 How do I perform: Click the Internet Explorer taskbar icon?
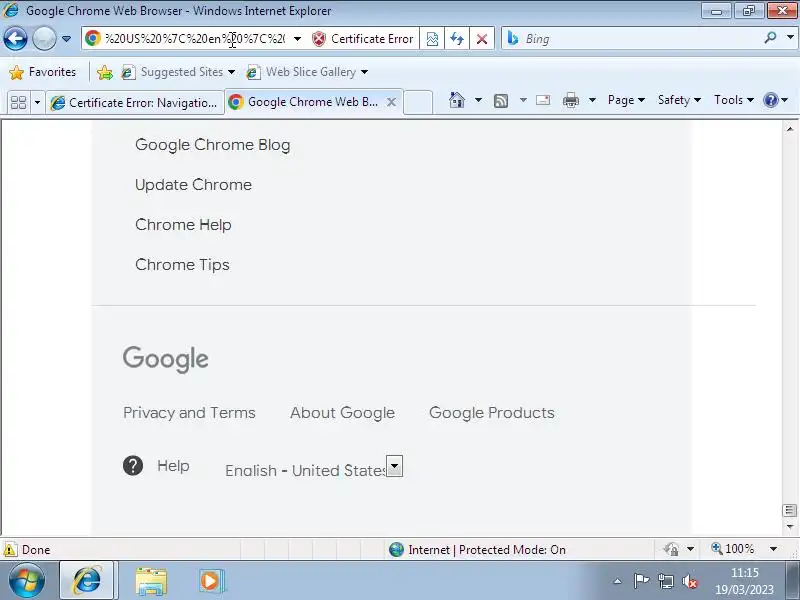(87, 581)
